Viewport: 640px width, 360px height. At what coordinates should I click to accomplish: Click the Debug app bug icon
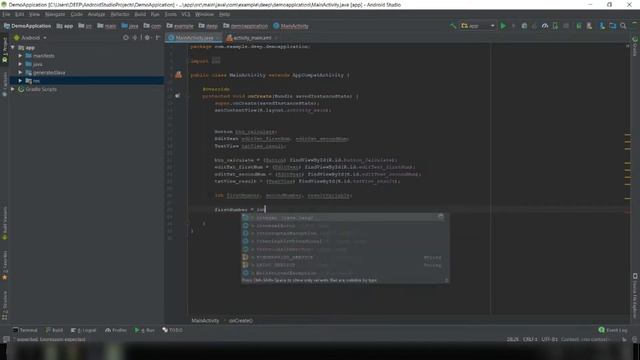click(524, 26)
